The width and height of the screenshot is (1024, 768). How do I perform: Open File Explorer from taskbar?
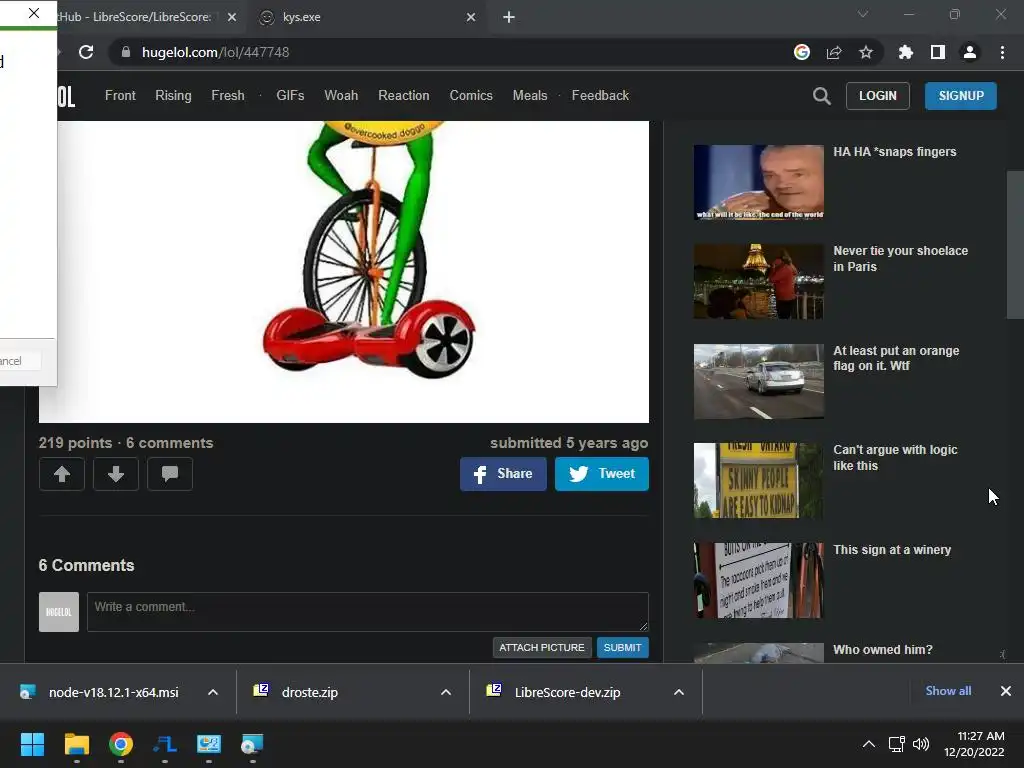pyautogui.click(x=76, y=744)
